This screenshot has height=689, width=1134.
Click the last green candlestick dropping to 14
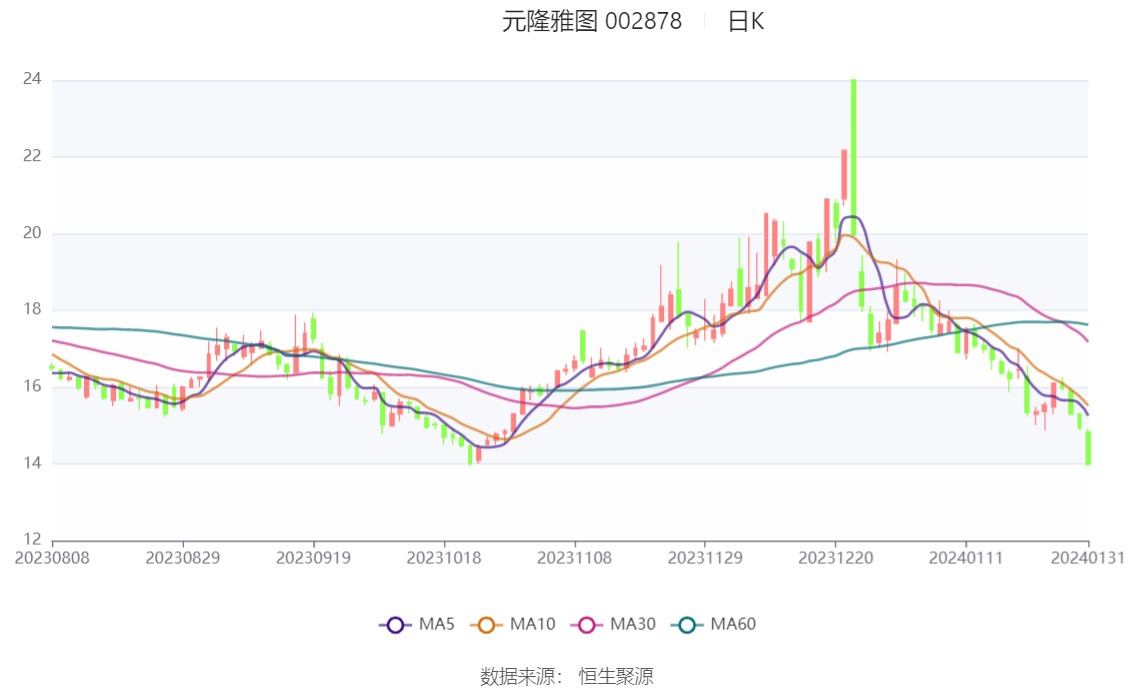pyautogui.click(x=1088, y=448)
